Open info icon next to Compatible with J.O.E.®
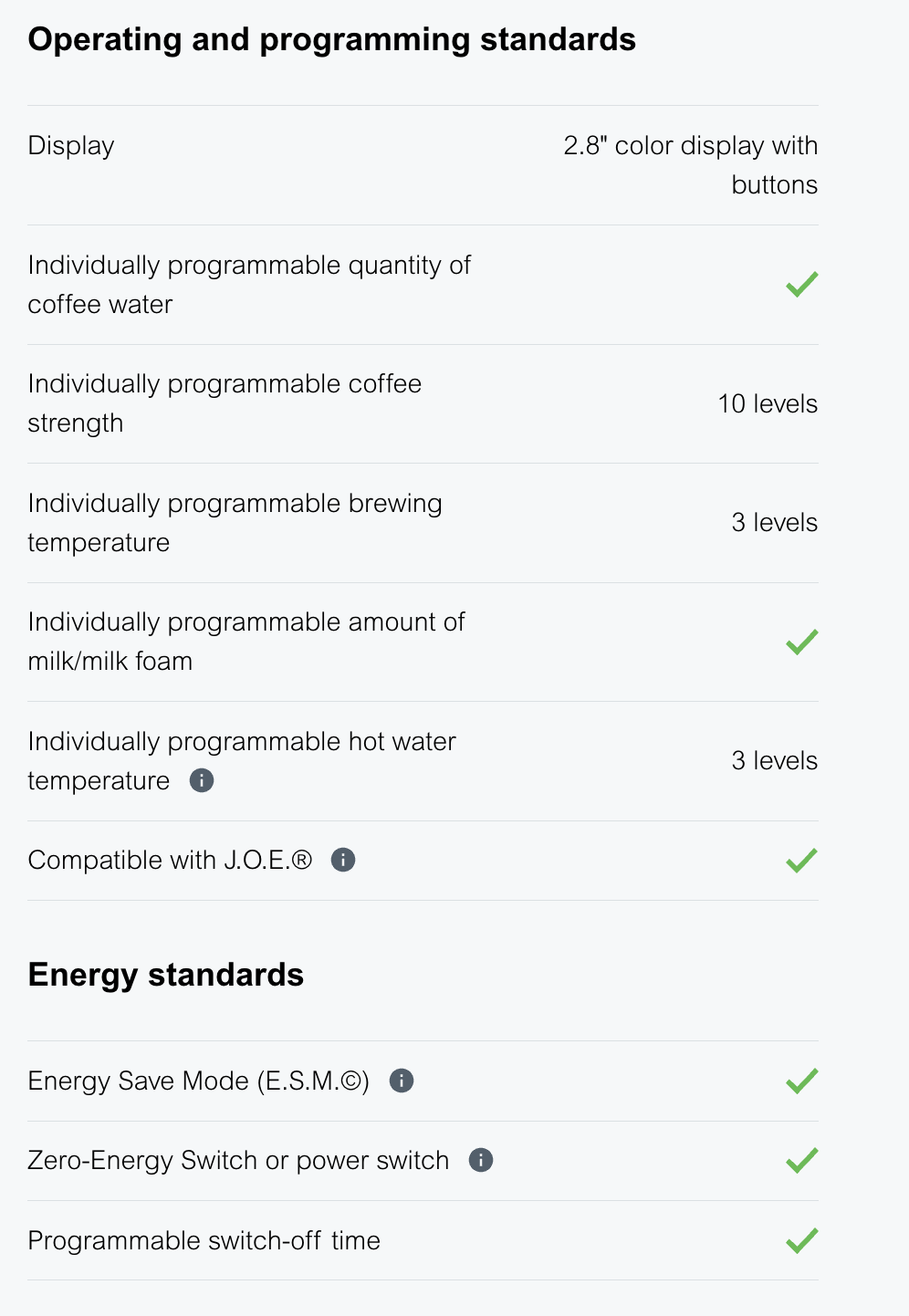This screenshot has width=909, height=1316. 343,860
